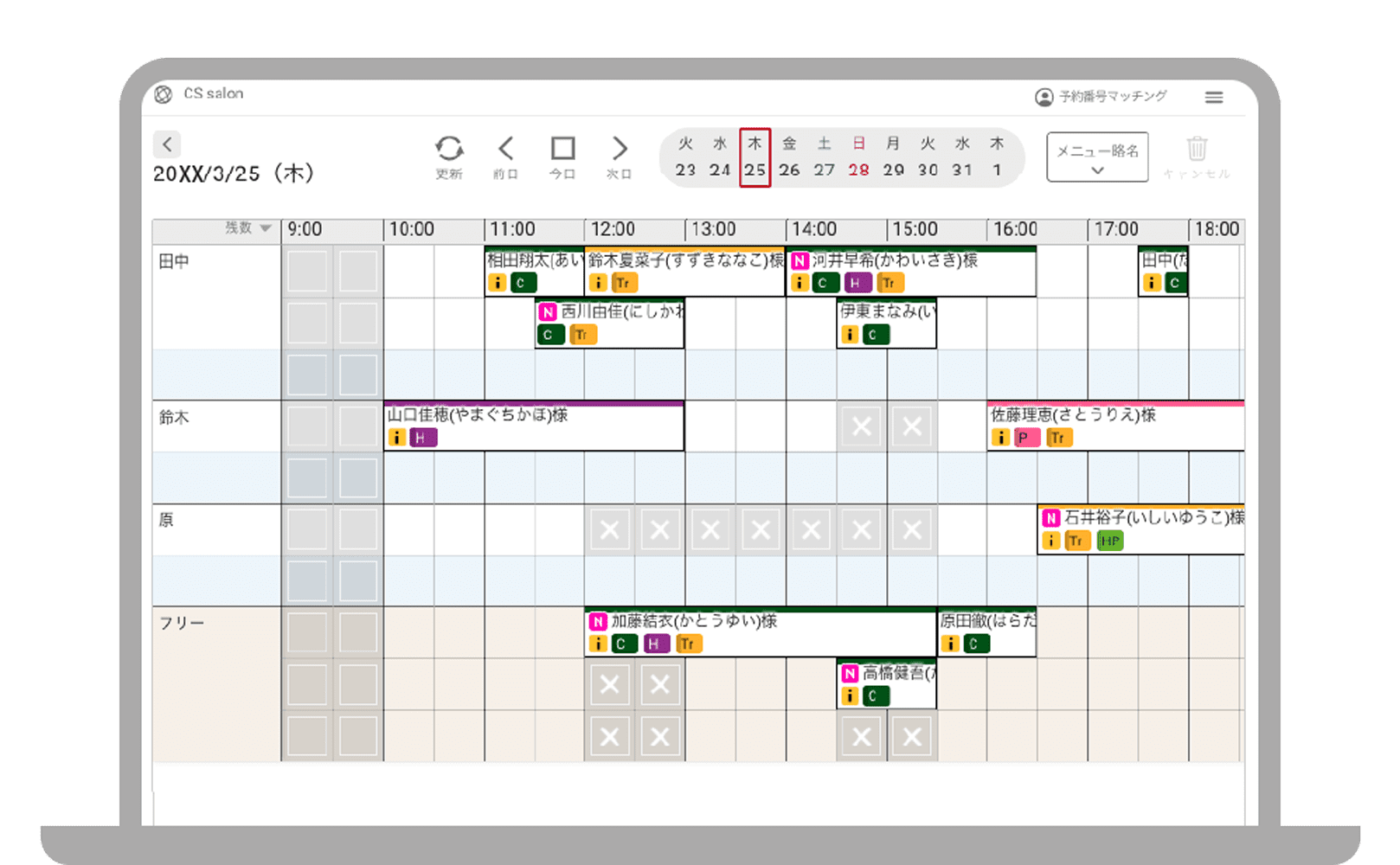
Task: Select Friday 26 in date strip
Action: point(789,157)
